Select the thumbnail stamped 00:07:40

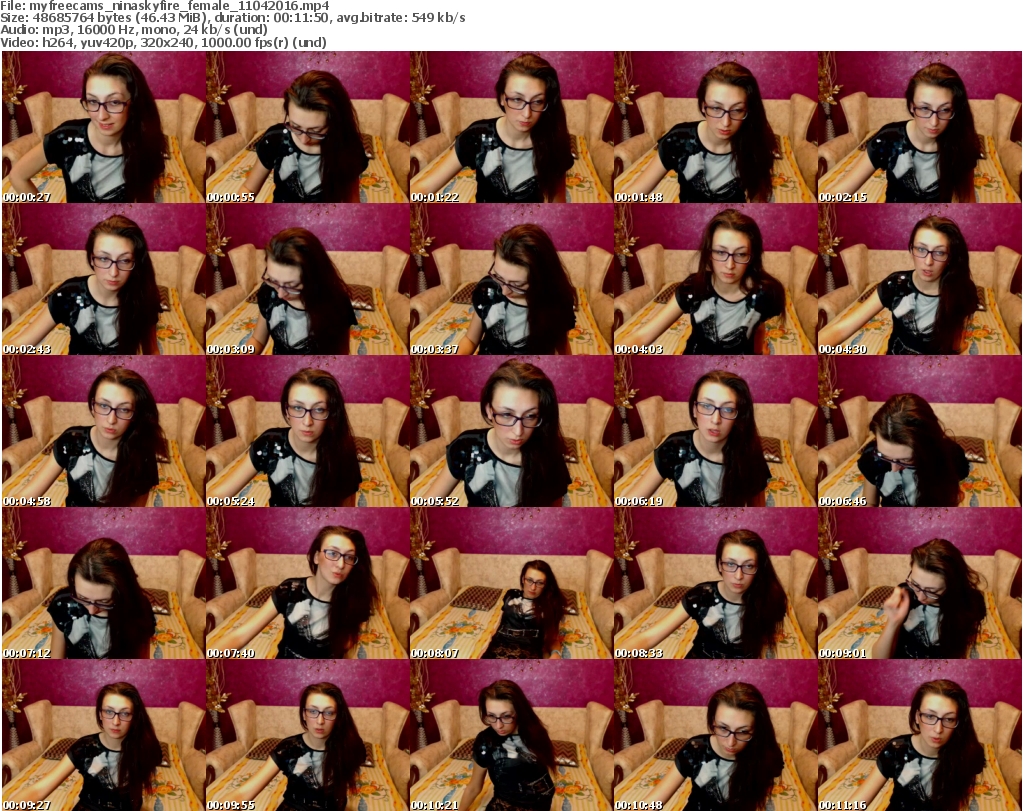[x=308, y=584]
